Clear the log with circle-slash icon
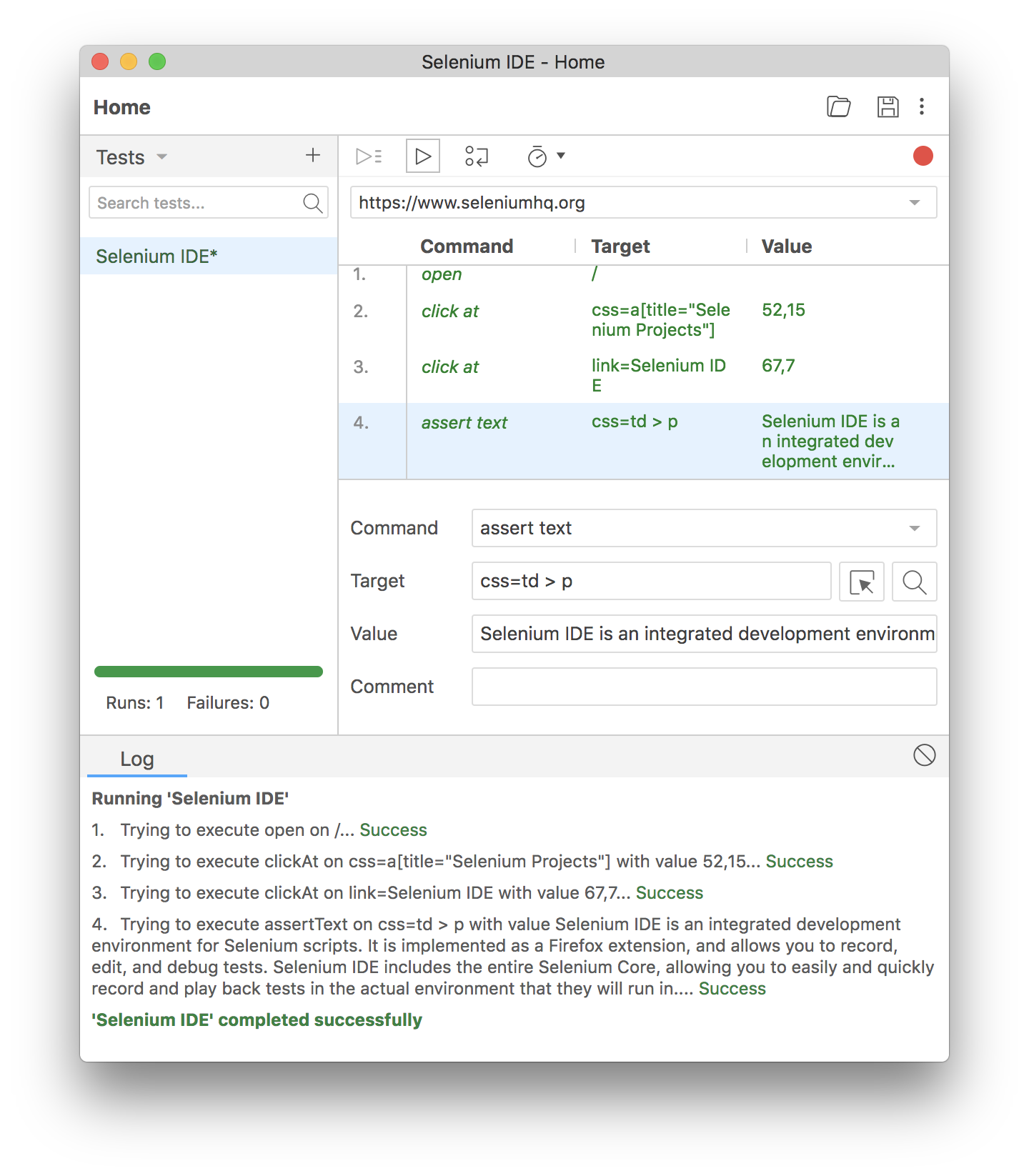The height and width of the screenshot is (1176, 1029). click(x=925, y=755)
